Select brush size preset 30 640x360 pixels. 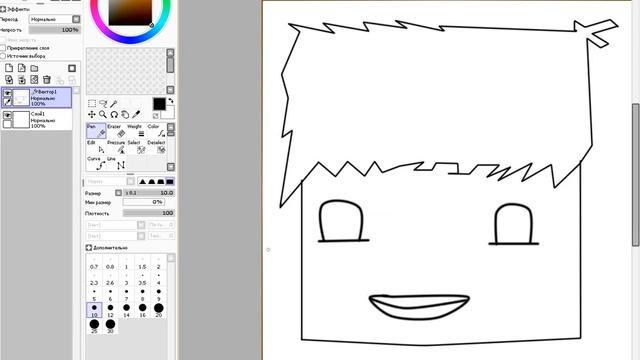coord(110,327)
